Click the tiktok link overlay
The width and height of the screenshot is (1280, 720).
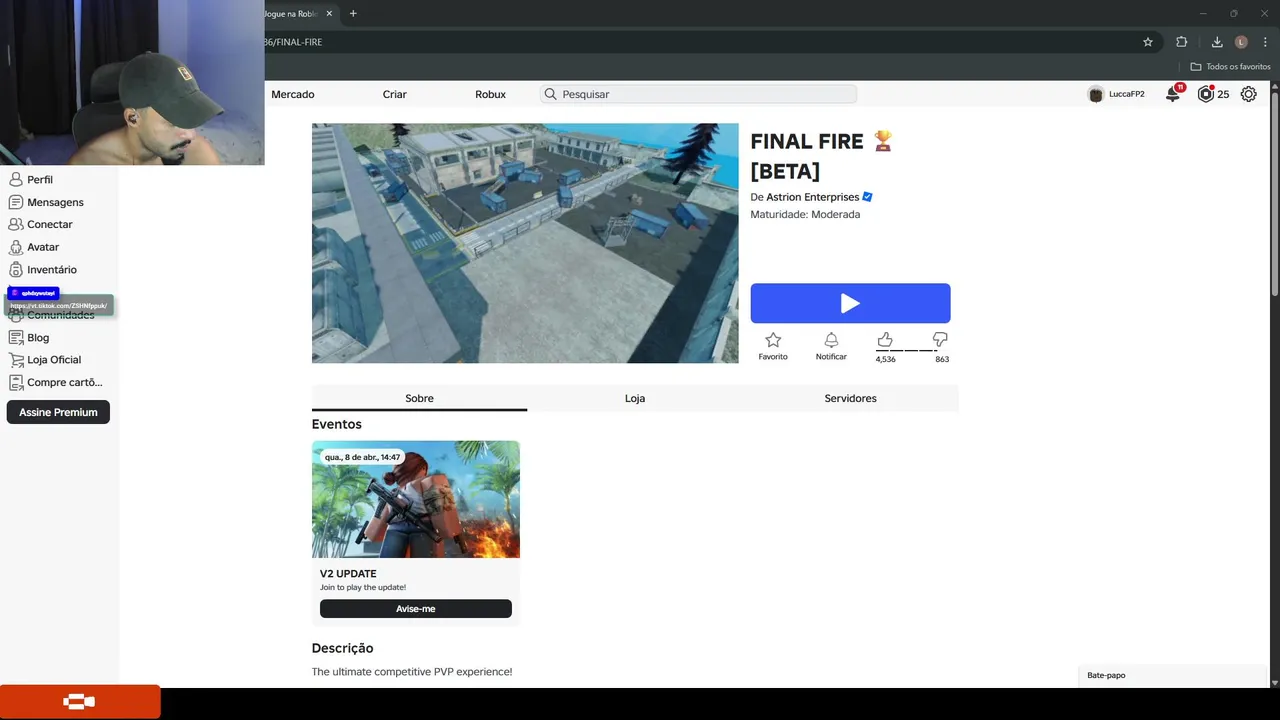click(x=59, y=305)
